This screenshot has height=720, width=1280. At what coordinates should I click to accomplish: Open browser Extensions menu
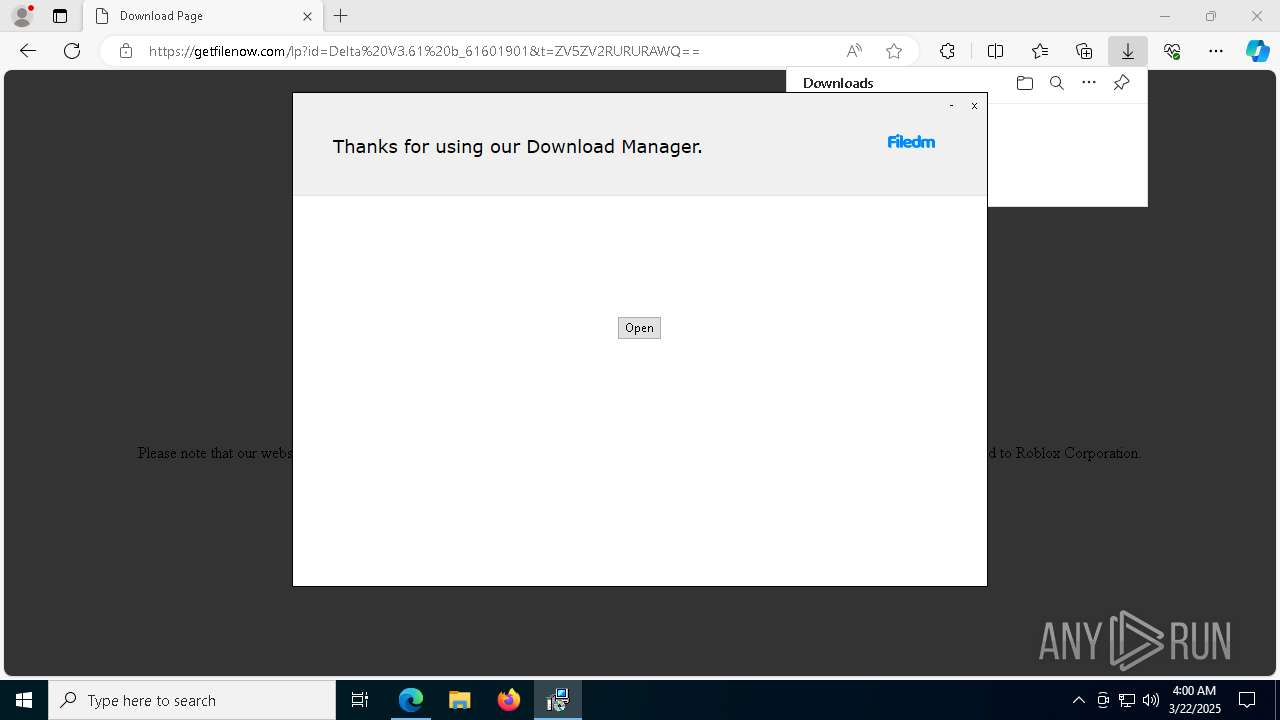coord(947,51)
